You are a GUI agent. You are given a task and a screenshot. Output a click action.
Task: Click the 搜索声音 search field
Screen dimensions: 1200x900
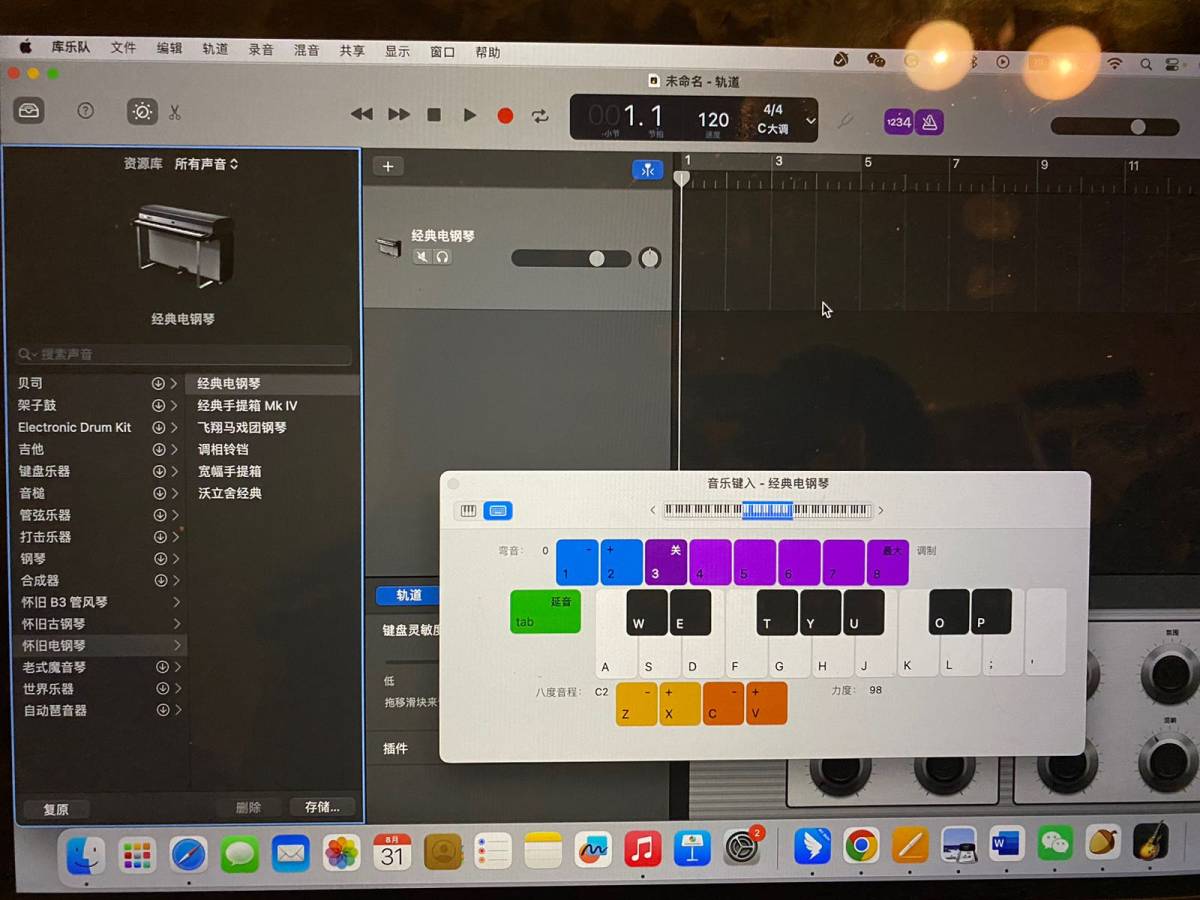[185, 355]
